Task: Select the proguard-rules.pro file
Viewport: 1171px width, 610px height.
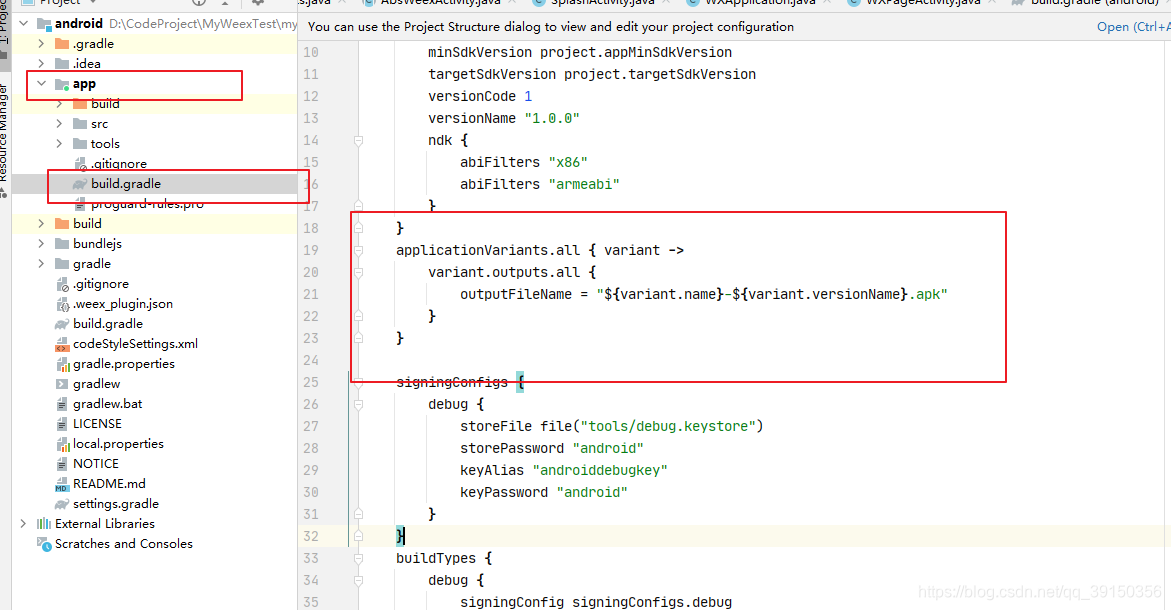Action: pyautogui.click(x=147, y=204)
